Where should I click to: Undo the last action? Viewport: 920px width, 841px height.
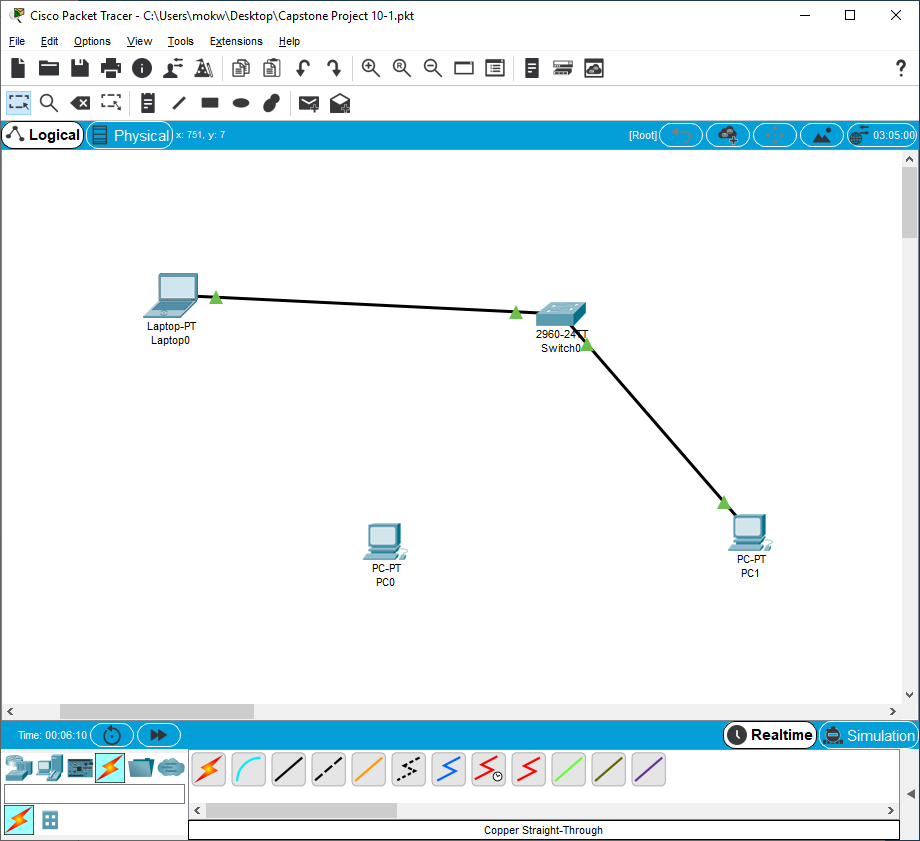303,68
